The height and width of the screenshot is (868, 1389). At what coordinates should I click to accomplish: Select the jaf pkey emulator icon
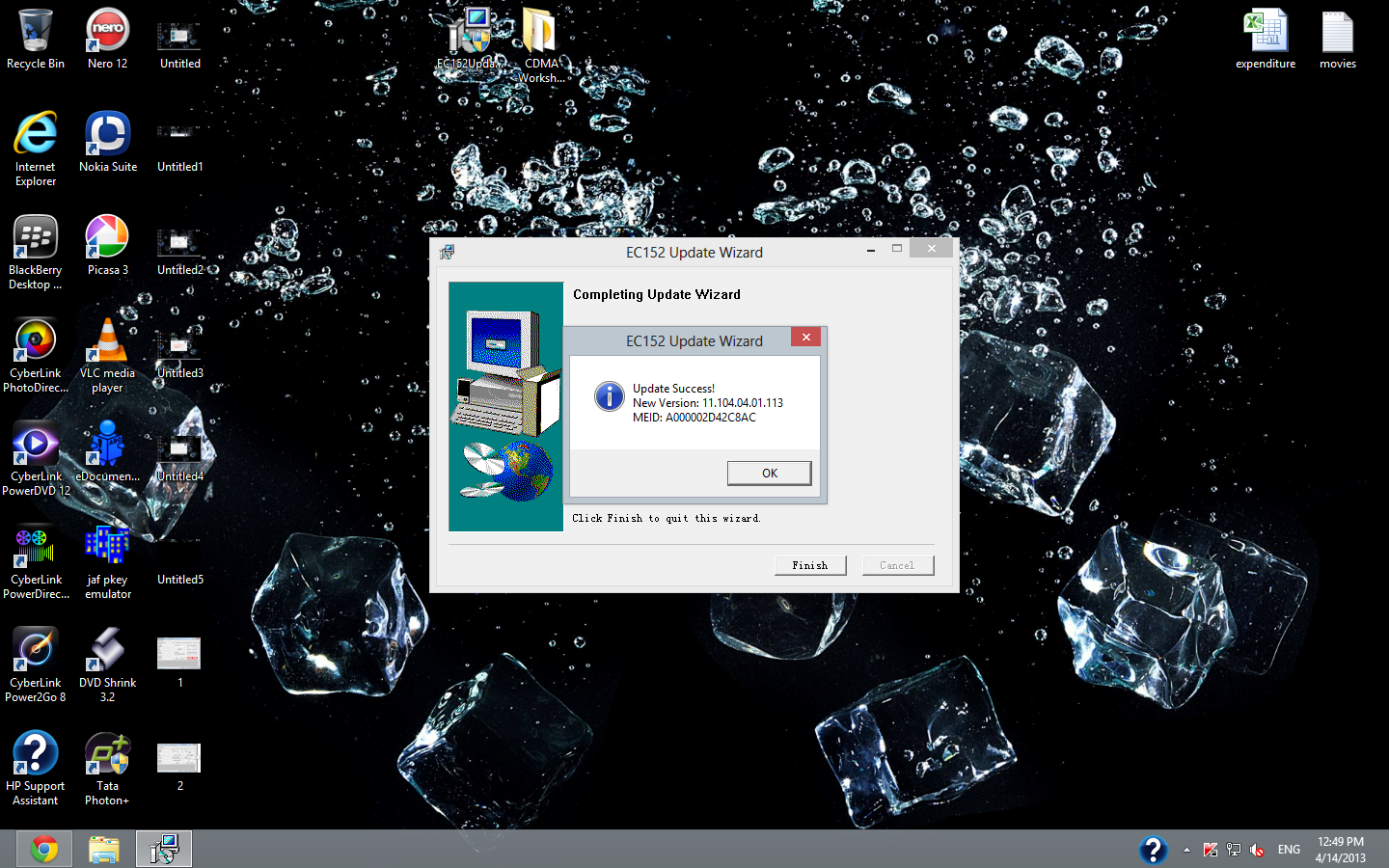[107, 561]
